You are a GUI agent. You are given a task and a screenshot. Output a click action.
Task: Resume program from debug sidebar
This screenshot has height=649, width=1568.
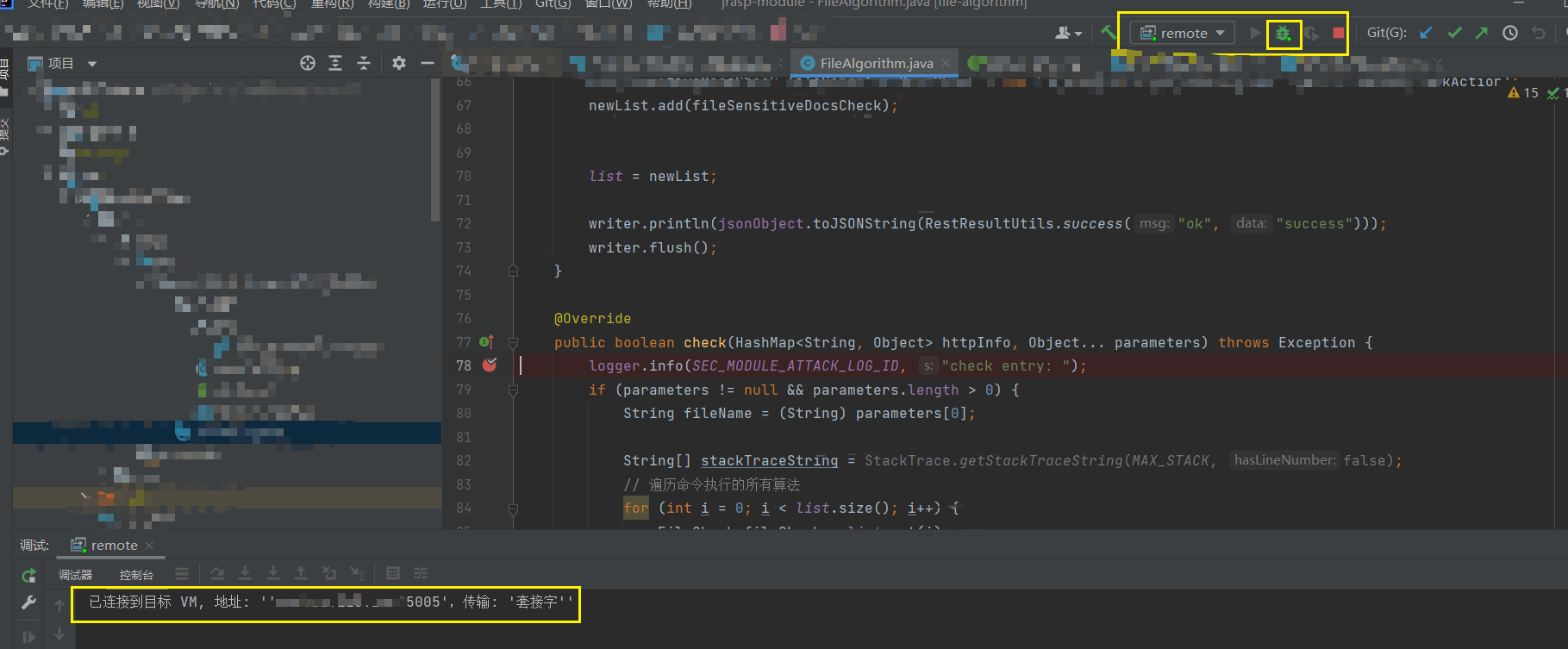[x=28, y=637]
